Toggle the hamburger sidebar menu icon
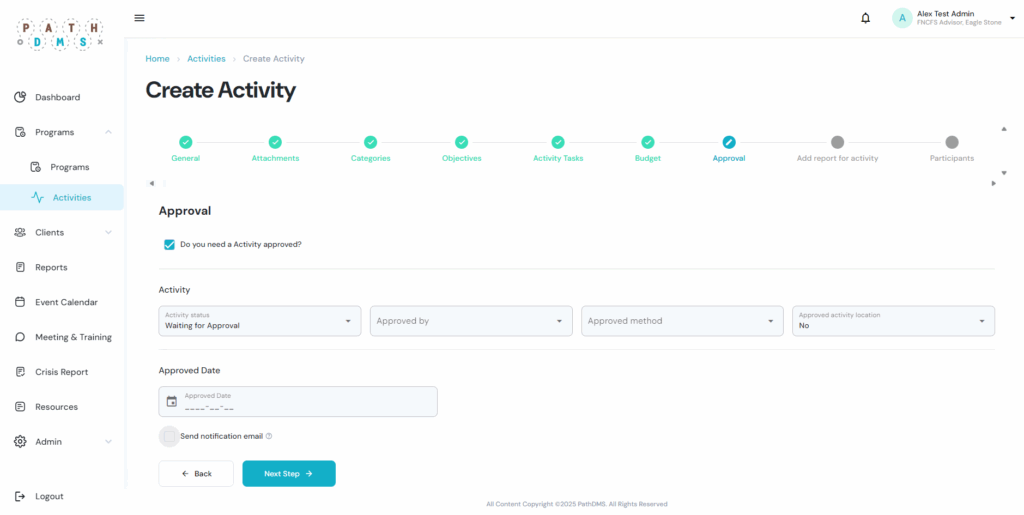 click(x=139, y=18)
